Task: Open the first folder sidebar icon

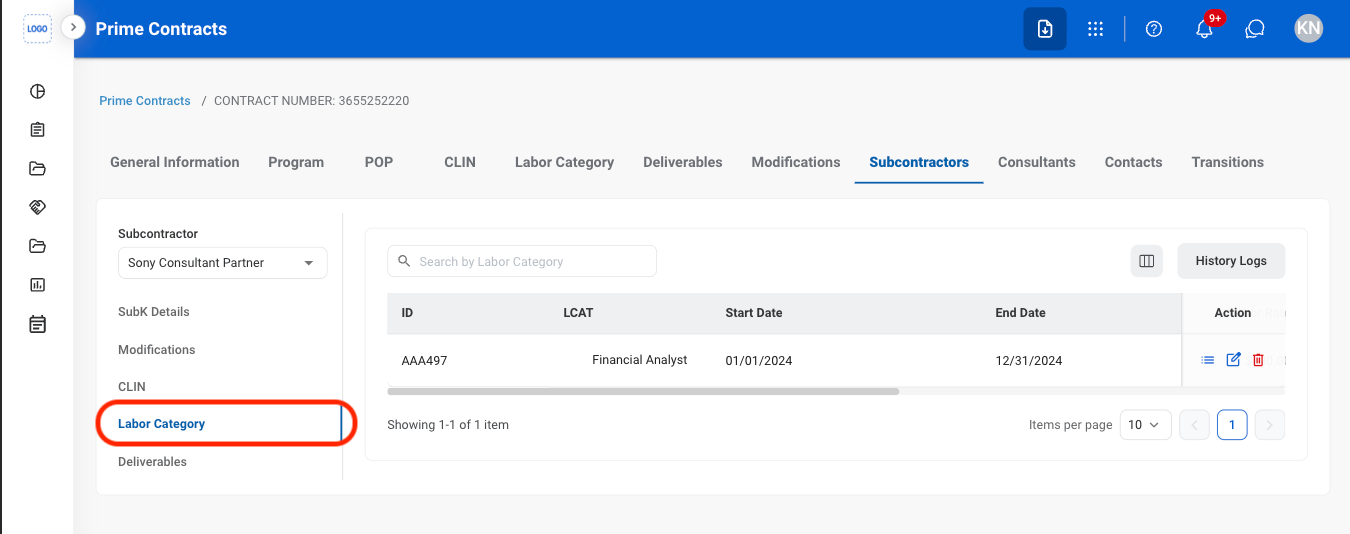Action: coord(37,168)
